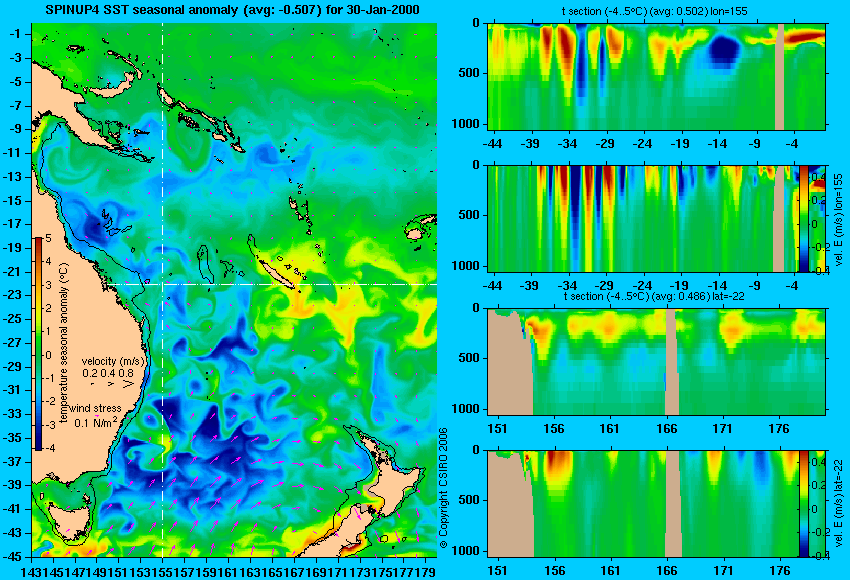Click the intersection of the white dashed crosshair lines
This screenshot has width=850, height=580.
162,284
